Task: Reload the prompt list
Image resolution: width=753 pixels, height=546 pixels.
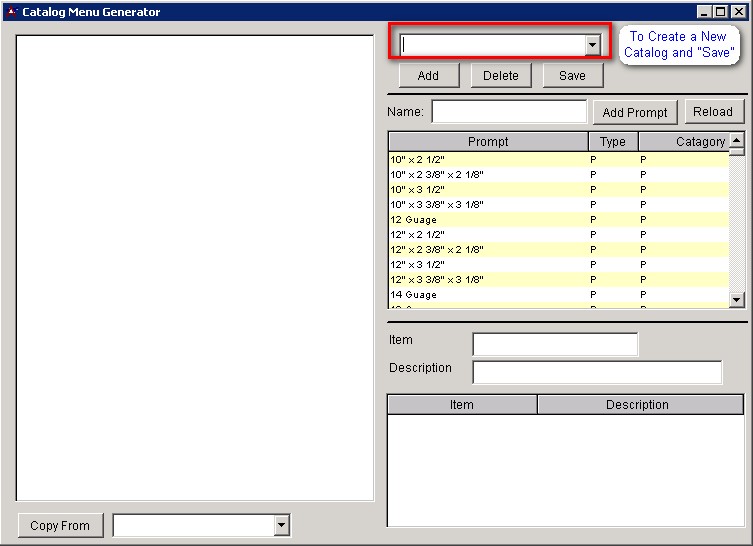Action: tap(713, 112)
